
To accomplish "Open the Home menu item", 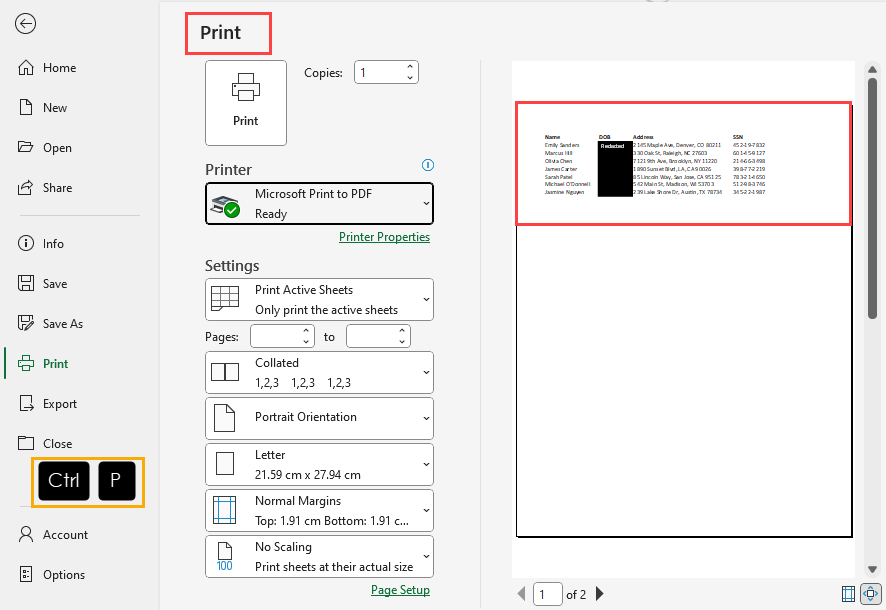I will 59,68.
